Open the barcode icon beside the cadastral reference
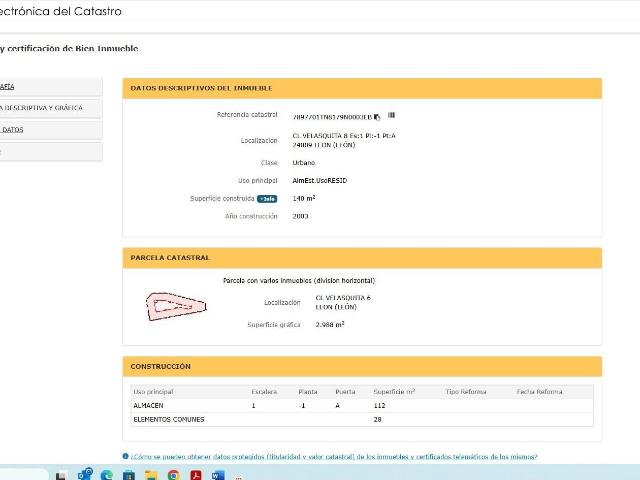The height and width of the screenshot is (480, 640). pyautogui.click(x=391, y=116)
